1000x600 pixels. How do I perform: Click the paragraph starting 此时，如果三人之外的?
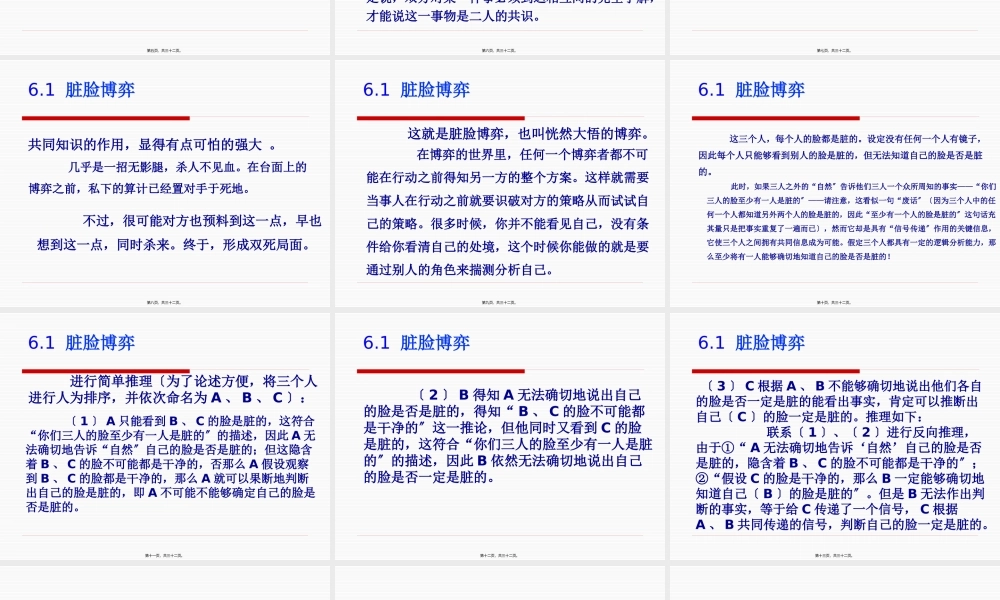click(x=846, y=221)
